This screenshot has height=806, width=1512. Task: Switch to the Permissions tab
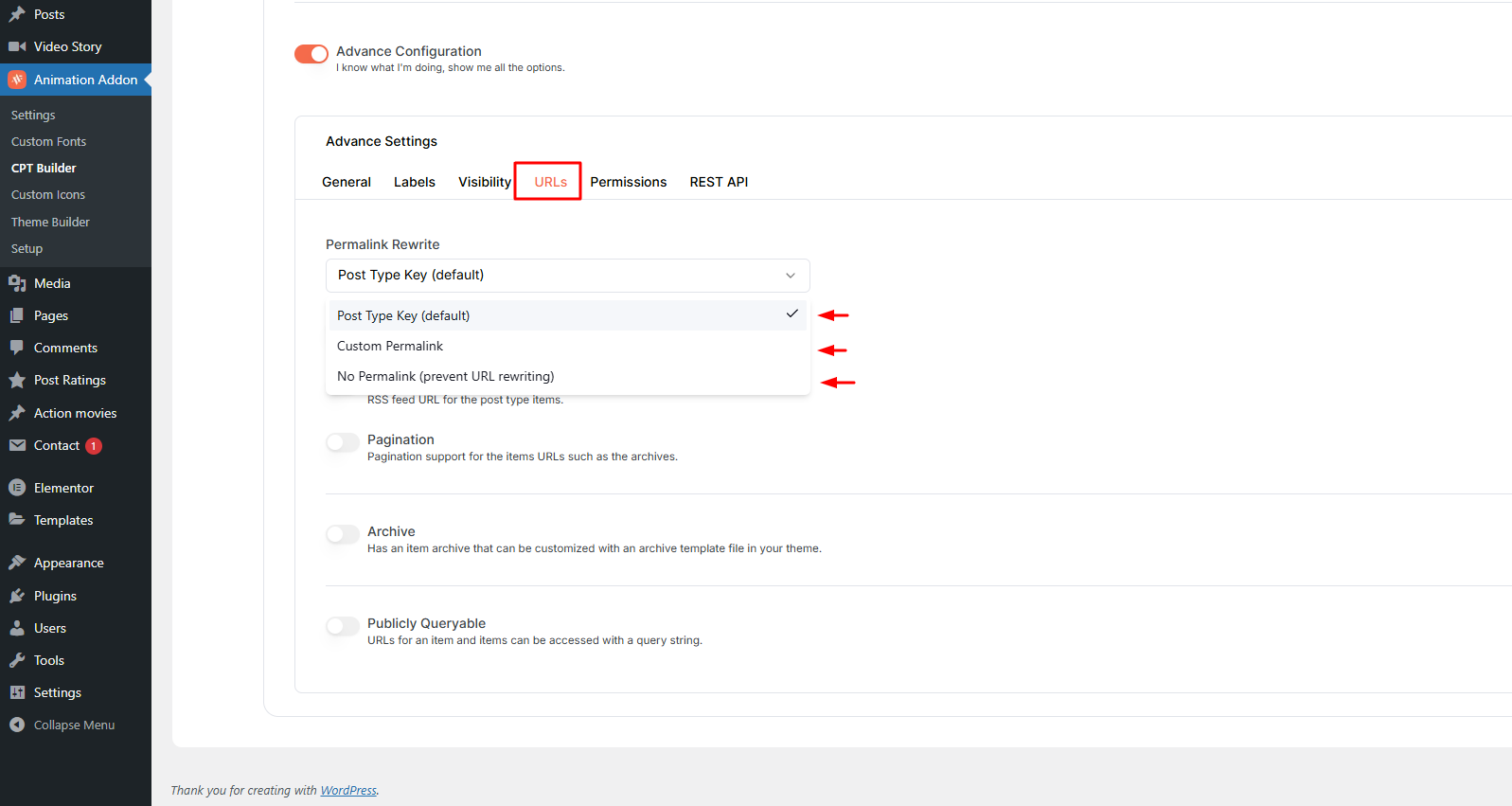tap(629, 182)
